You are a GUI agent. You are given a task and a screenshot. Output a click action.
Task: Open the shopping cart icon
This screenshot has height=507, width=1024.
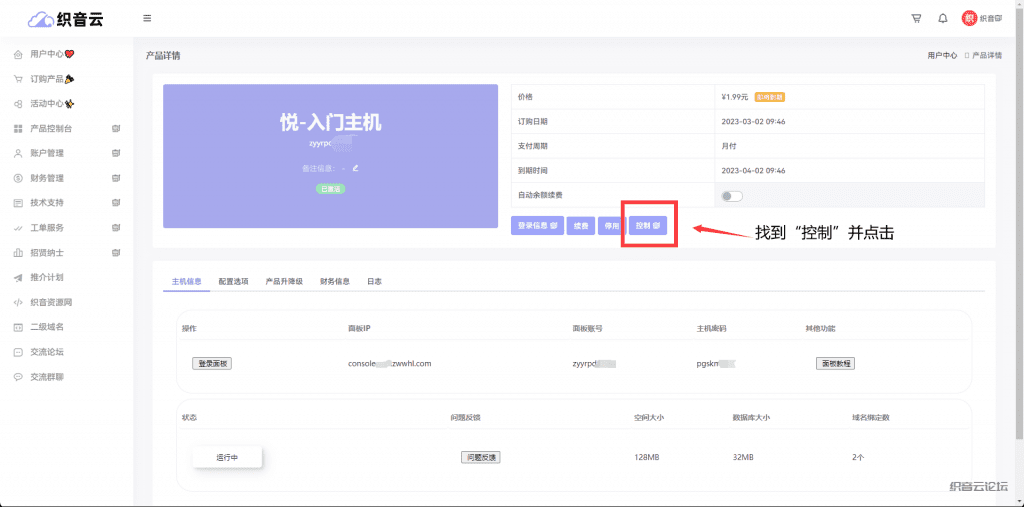pyautogui.click(x=916, y=18)
